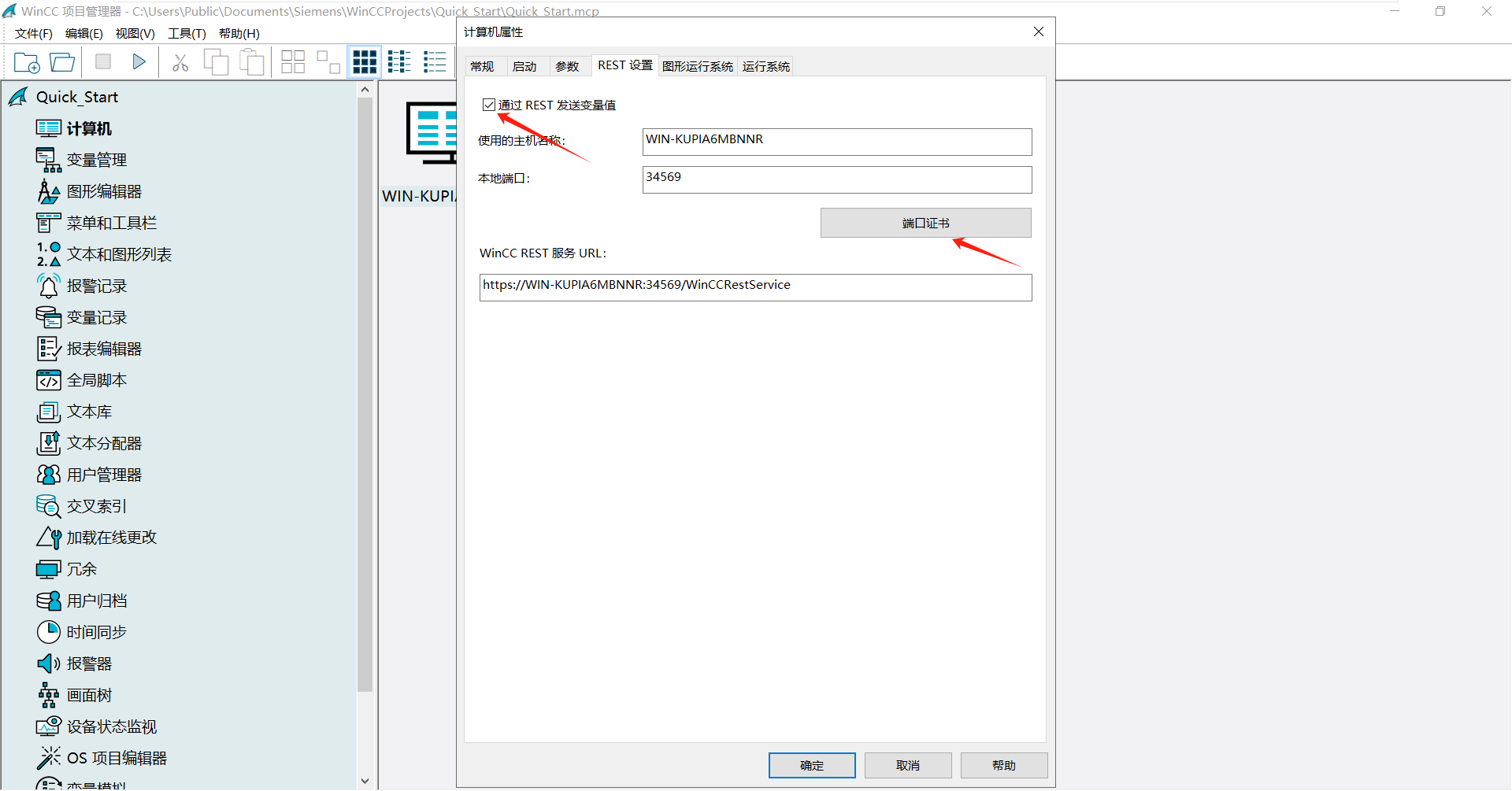
Task: Click the New project toolbar icon
Action: [x=27, y=62]
